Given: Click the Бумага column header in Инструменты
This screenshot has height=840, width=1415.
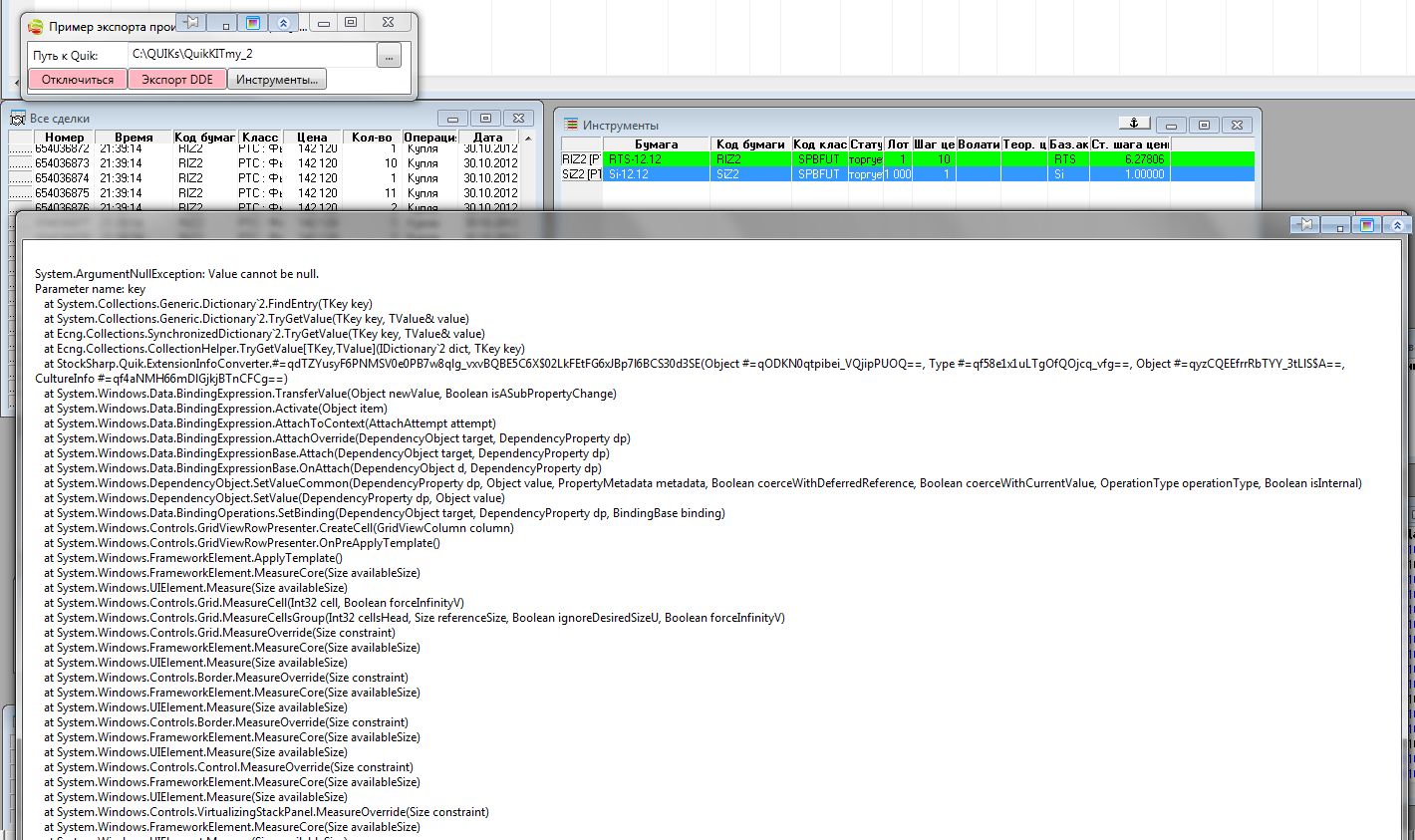Looking at the screenshot, I should tap(656, 144).
